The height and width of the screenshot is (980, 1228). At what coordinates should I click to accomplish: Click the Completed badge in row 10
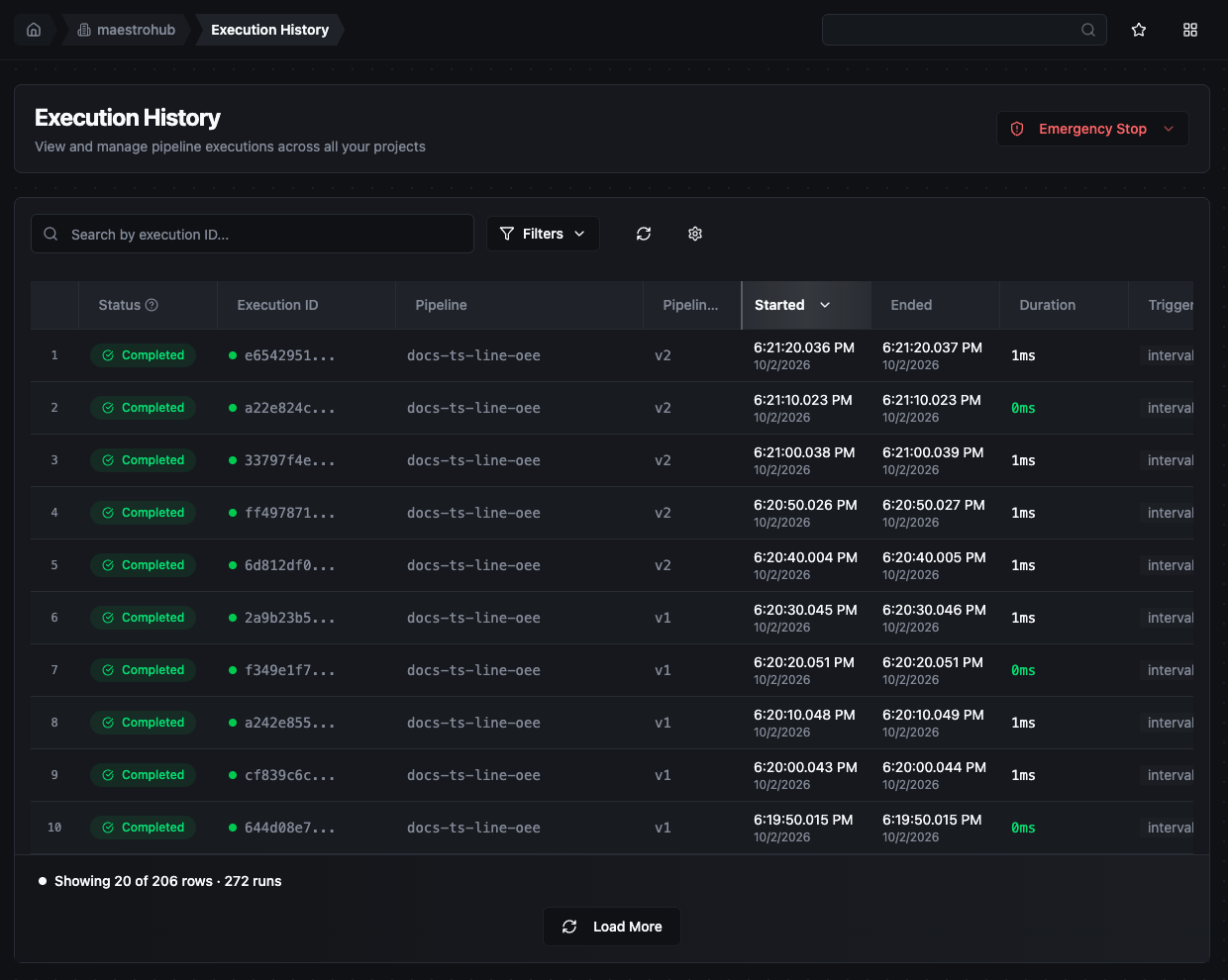point(143,828)
